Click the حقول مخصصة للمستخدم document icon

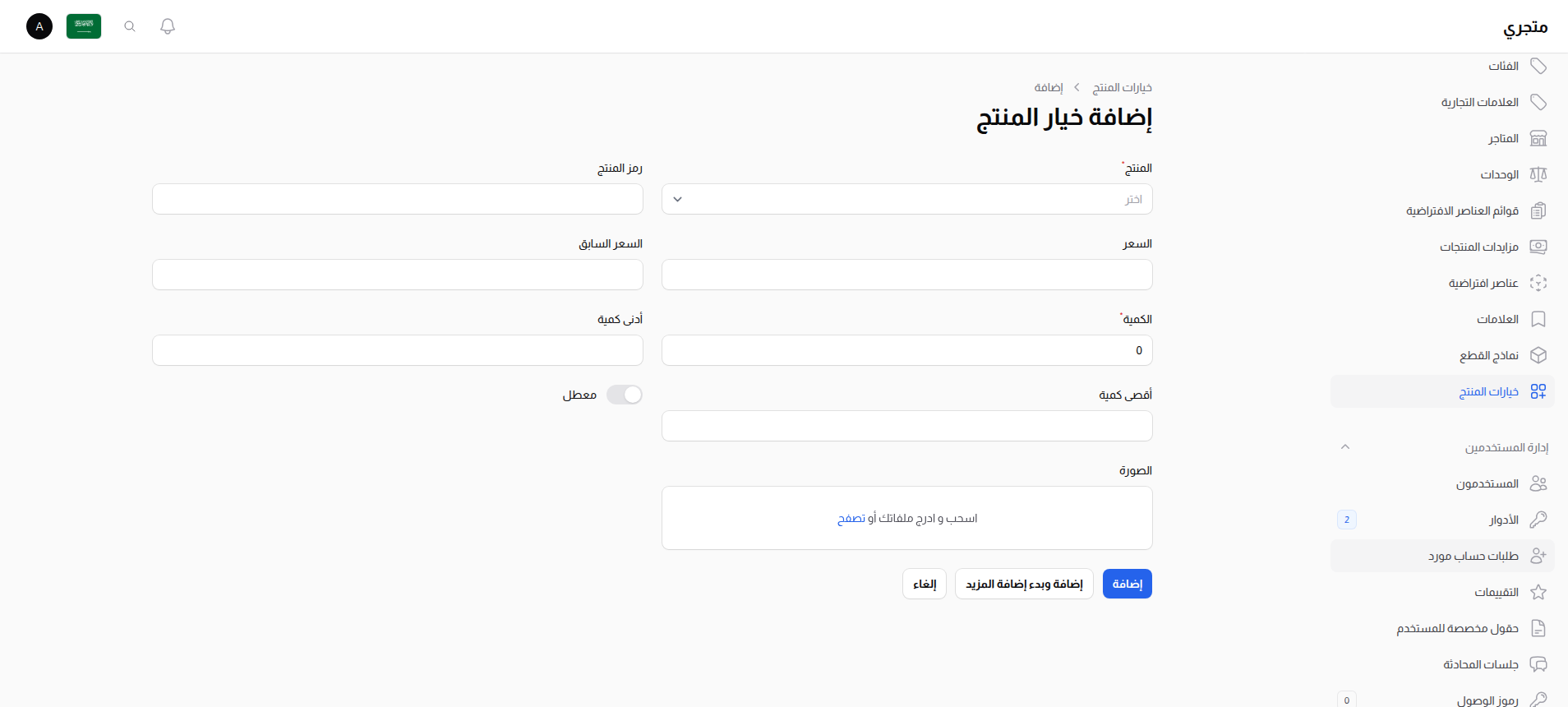coord(1538,628)
